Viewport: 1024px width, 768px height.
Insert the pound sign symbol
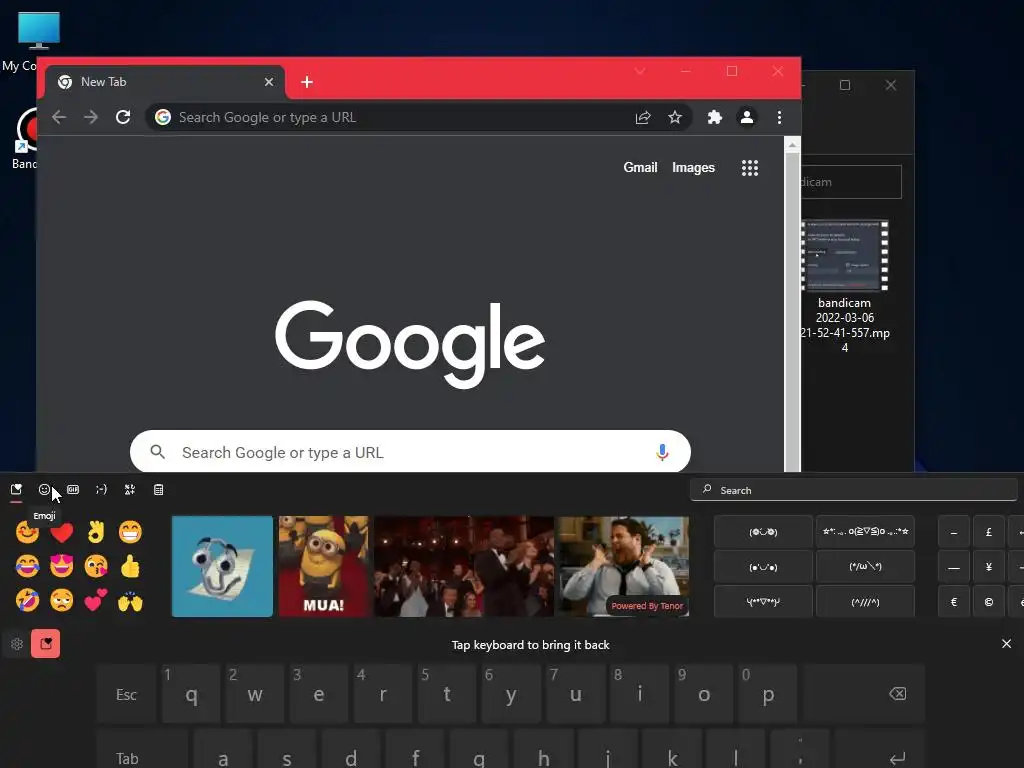pyautogui.click(x=989, y=532)
